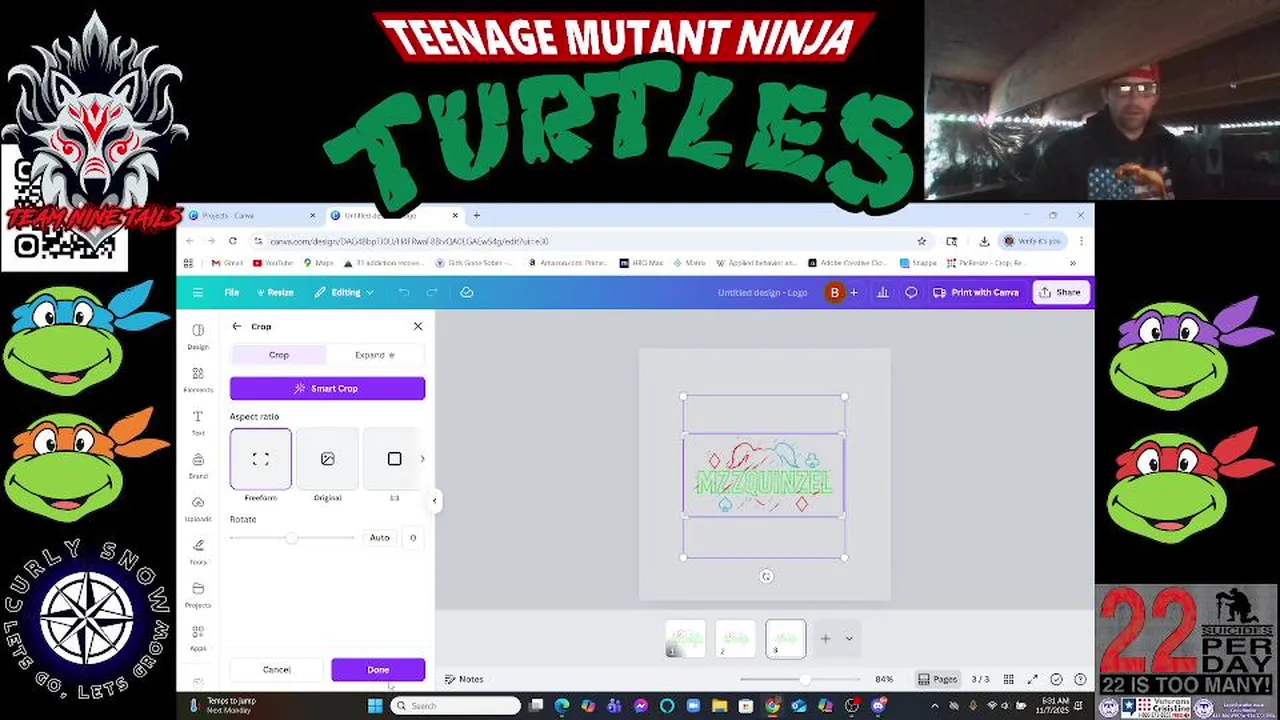Open the Text sidebar panel
1280x720 pixels.
point(198,423)
